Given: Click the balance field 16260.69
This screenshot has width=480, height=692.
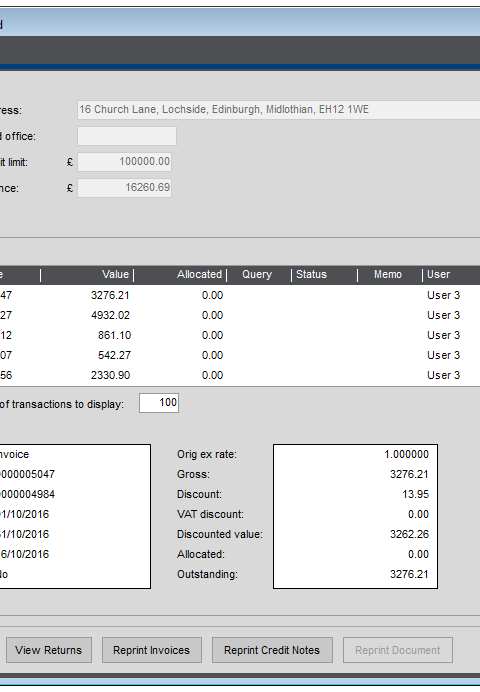Looking at the screenshot, I should point(124,188).
